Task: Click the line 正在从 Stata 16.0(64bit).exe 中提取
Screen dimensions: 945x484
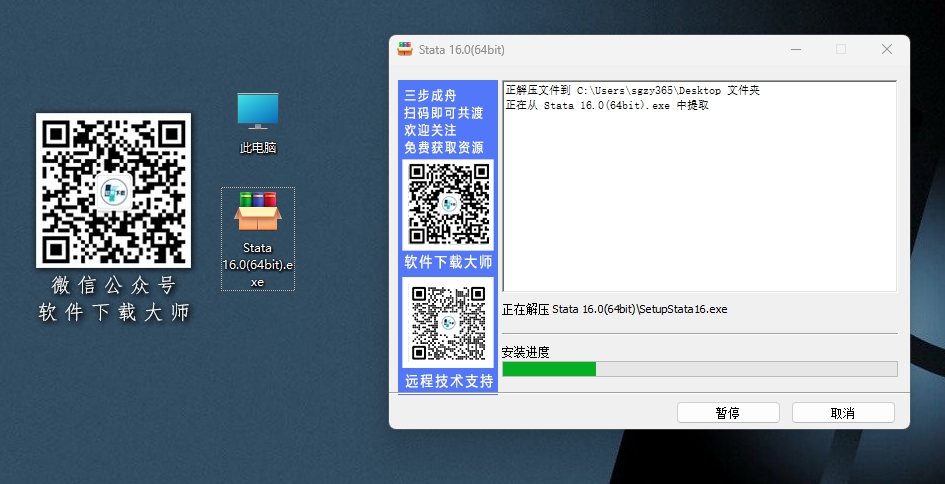Action: pyautogui.click(x=607, y=105)
